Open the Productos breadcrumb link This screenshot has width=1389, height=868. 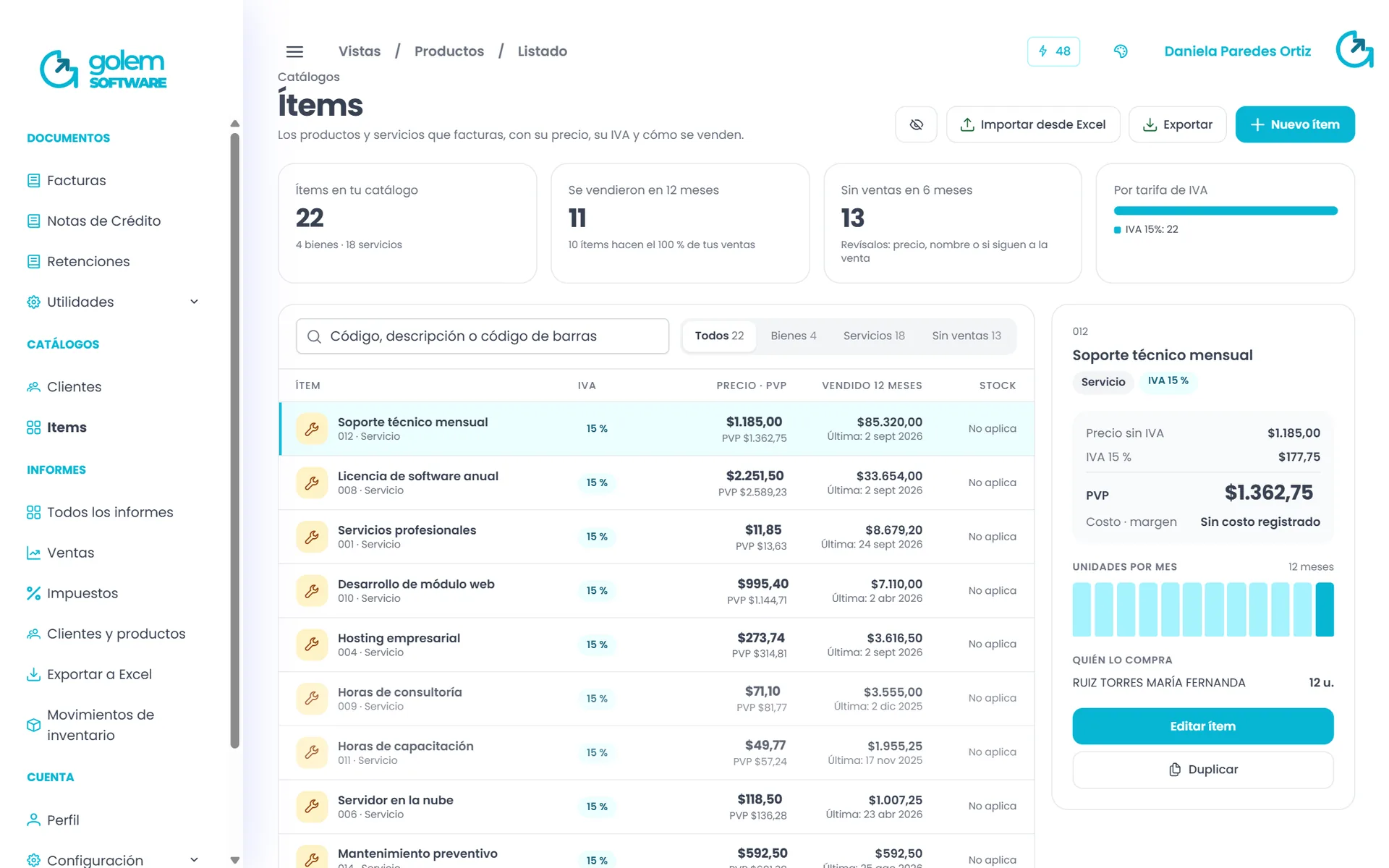point(449,51)
